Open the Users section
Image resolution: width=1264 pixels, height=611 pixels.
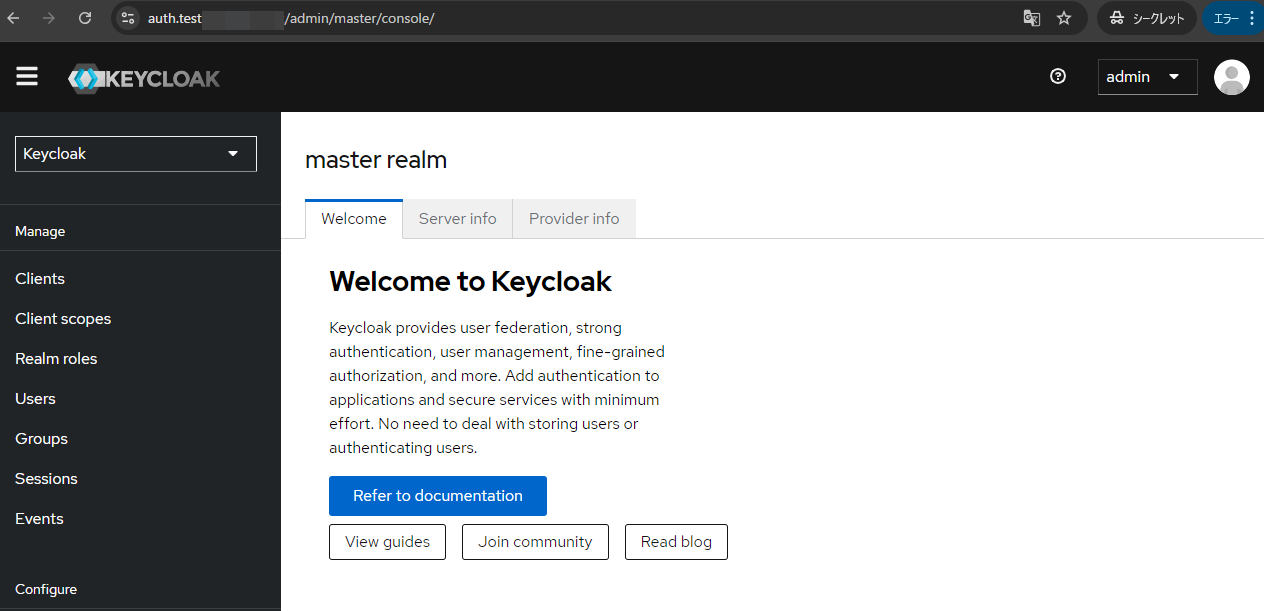35,398
